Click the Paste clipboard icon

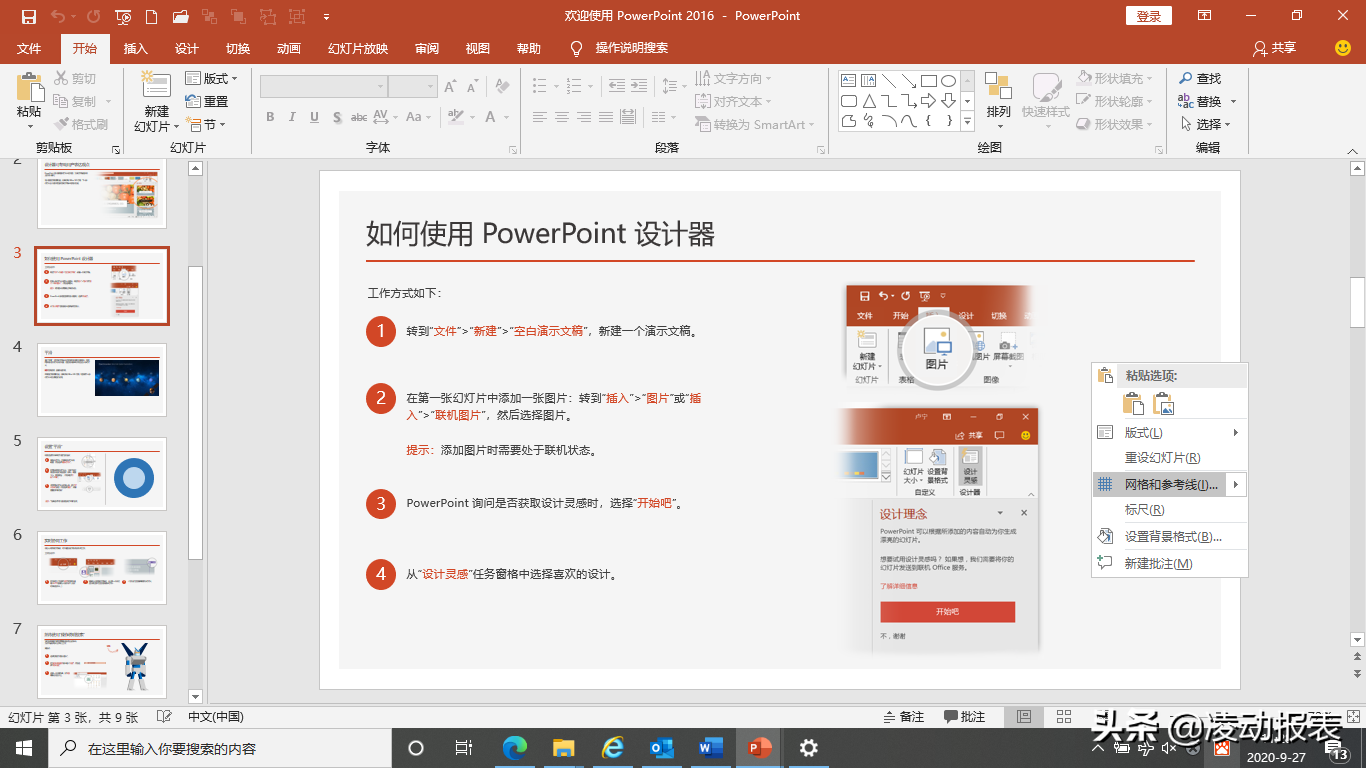pyautogui.click(x=29, y=86)
